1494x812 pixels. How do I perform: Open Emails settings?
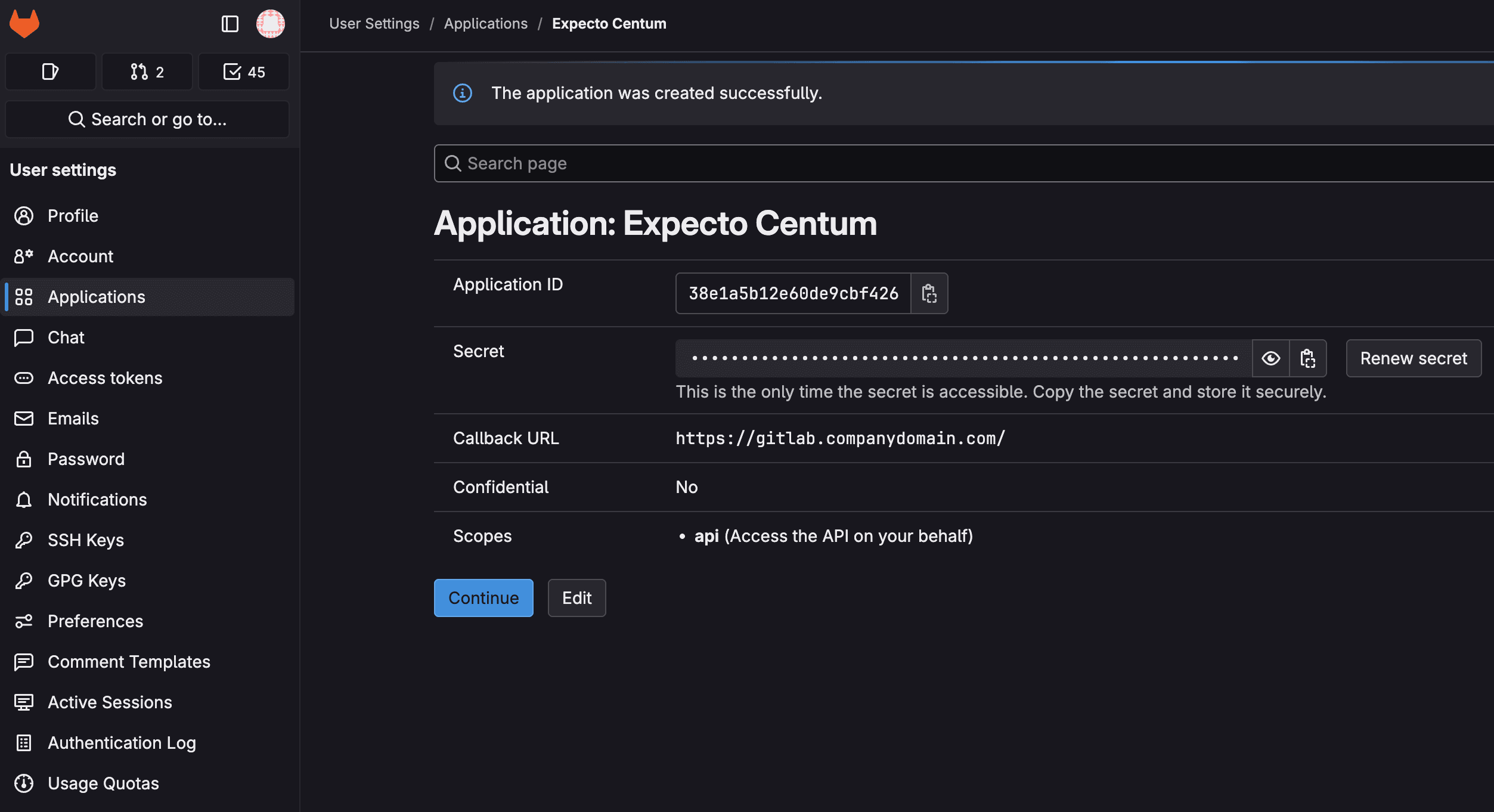coord(147,419)
